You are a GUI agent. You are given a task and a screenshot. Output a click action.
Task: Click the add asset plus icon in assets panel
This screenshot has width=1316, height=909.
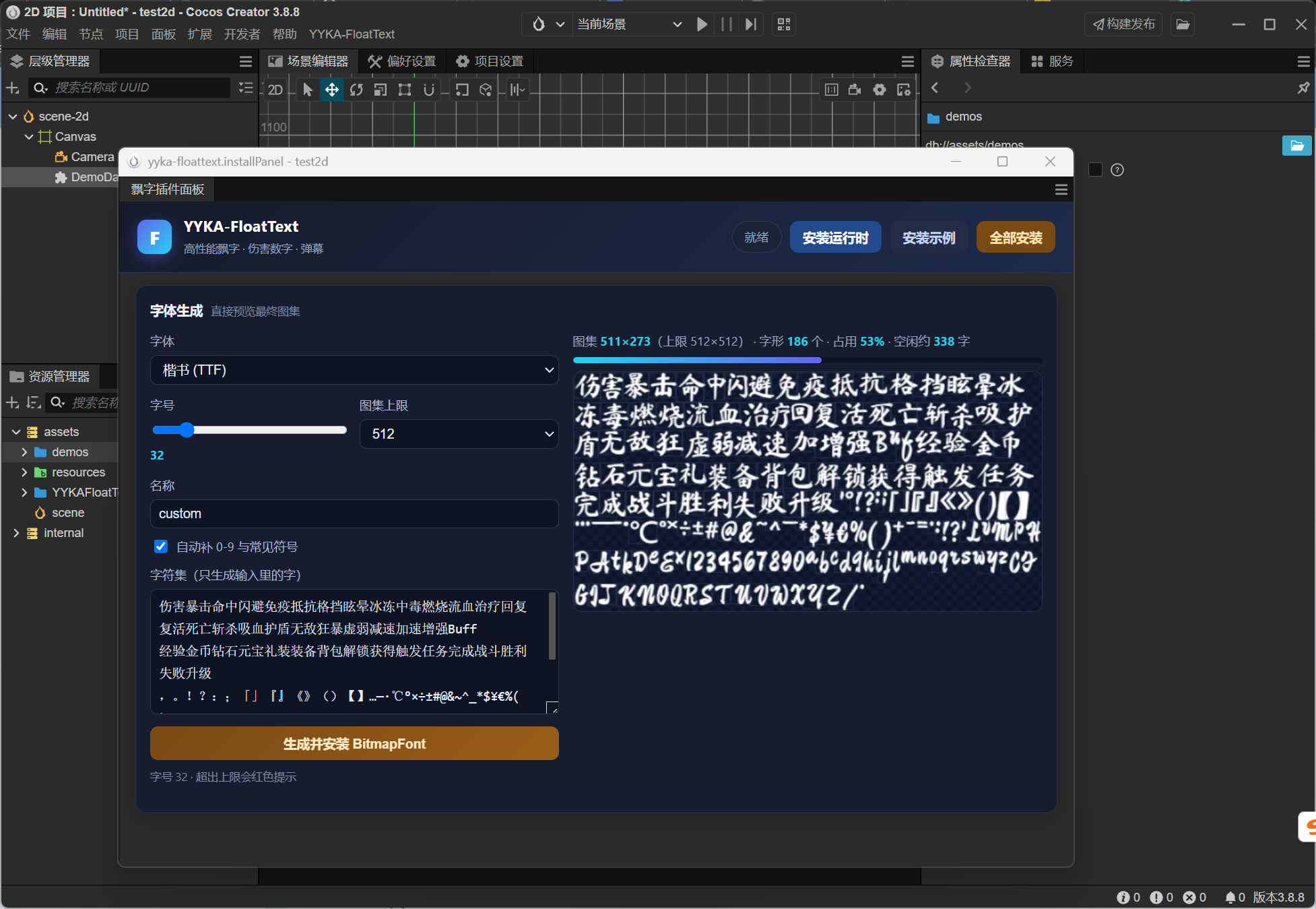point(12,402)
